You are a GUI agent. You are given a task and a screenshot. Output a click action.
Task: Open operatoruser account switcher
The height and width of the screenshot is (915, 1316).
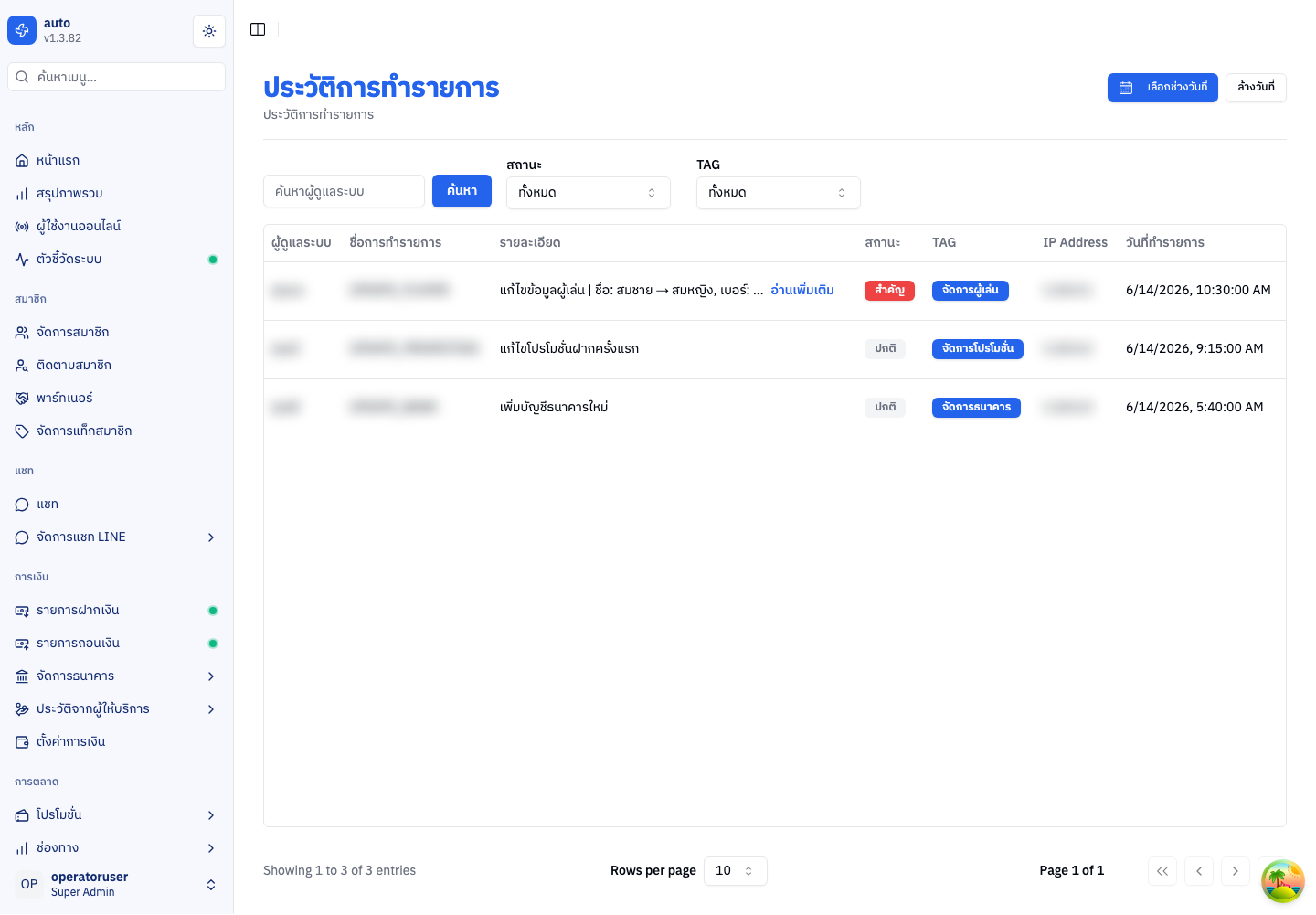[116, 884]
